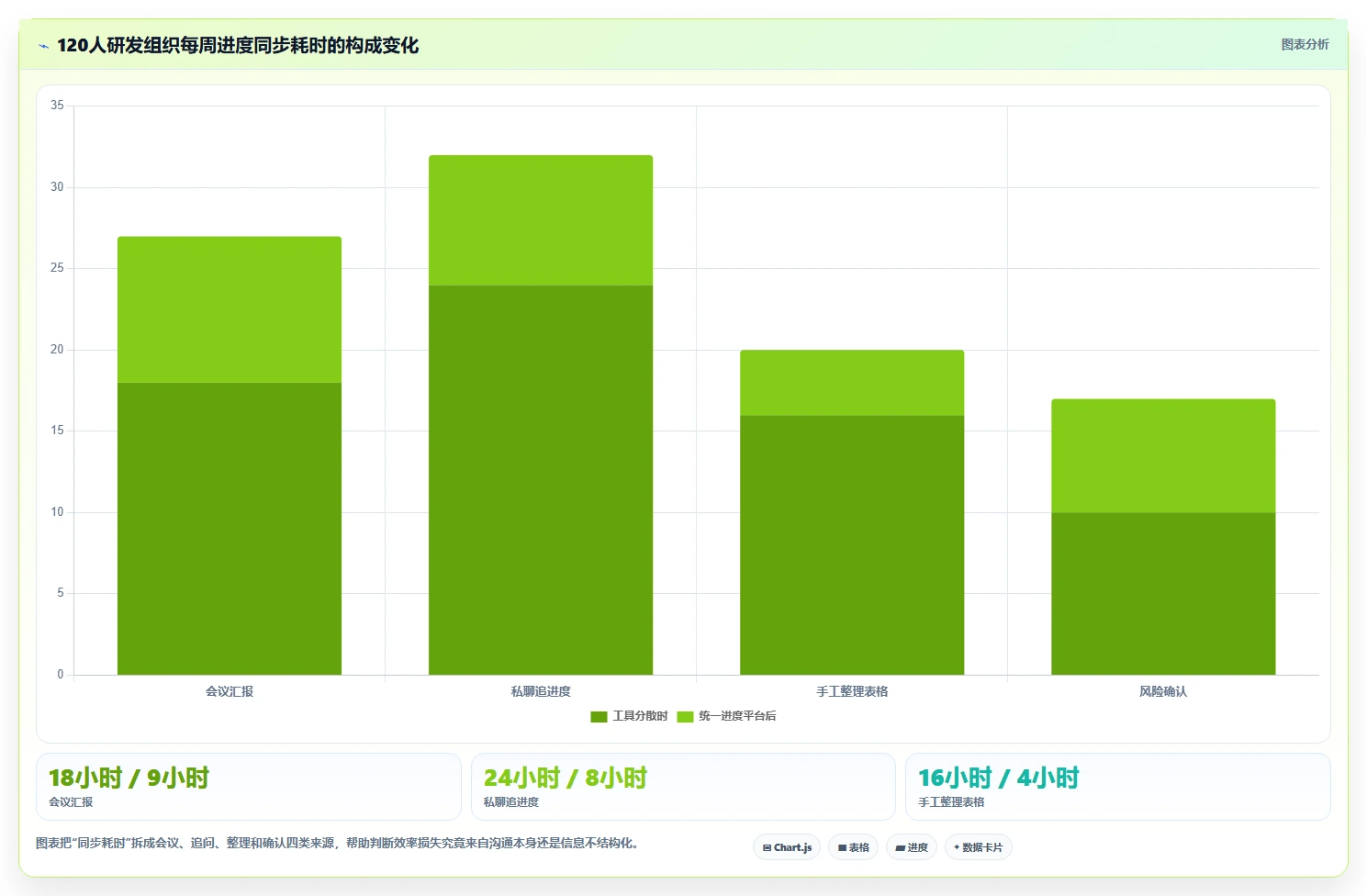Click the 18小时 / 9小时 stat value
The width and height of the screenshot is (1367, 896).
point(129,778)
